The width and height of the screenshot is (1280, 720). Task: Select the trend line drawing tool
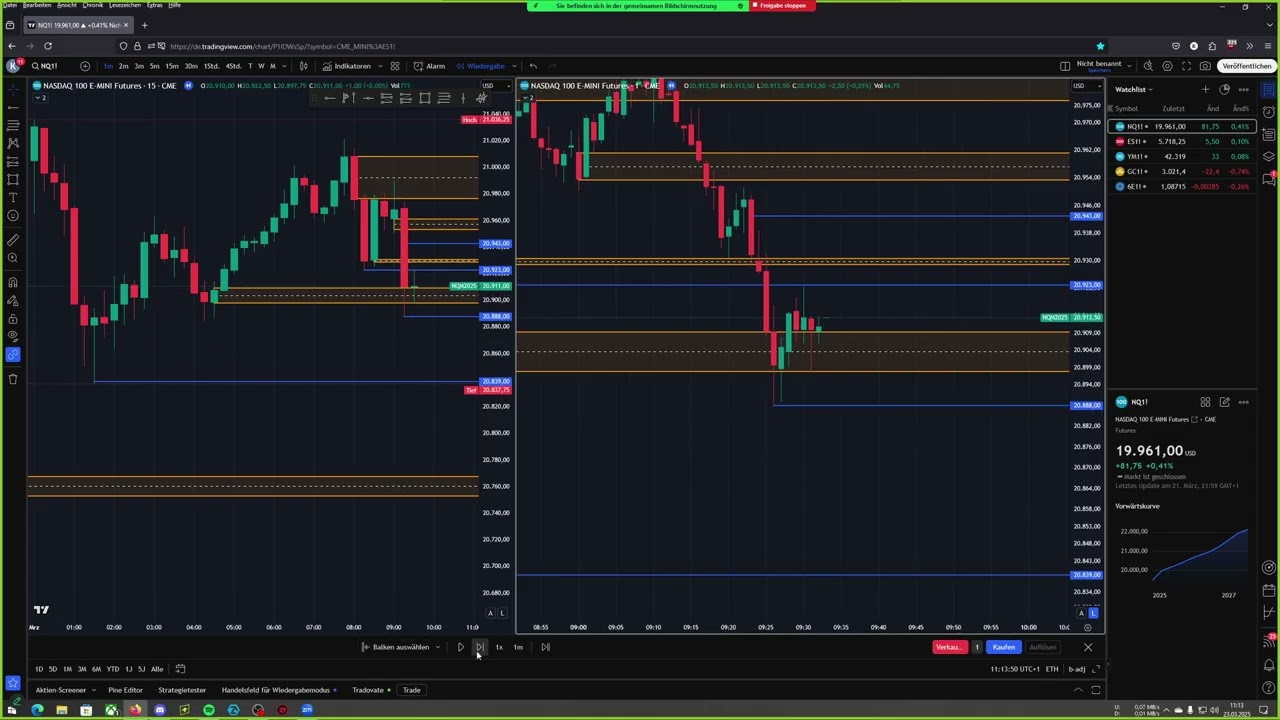13,106
